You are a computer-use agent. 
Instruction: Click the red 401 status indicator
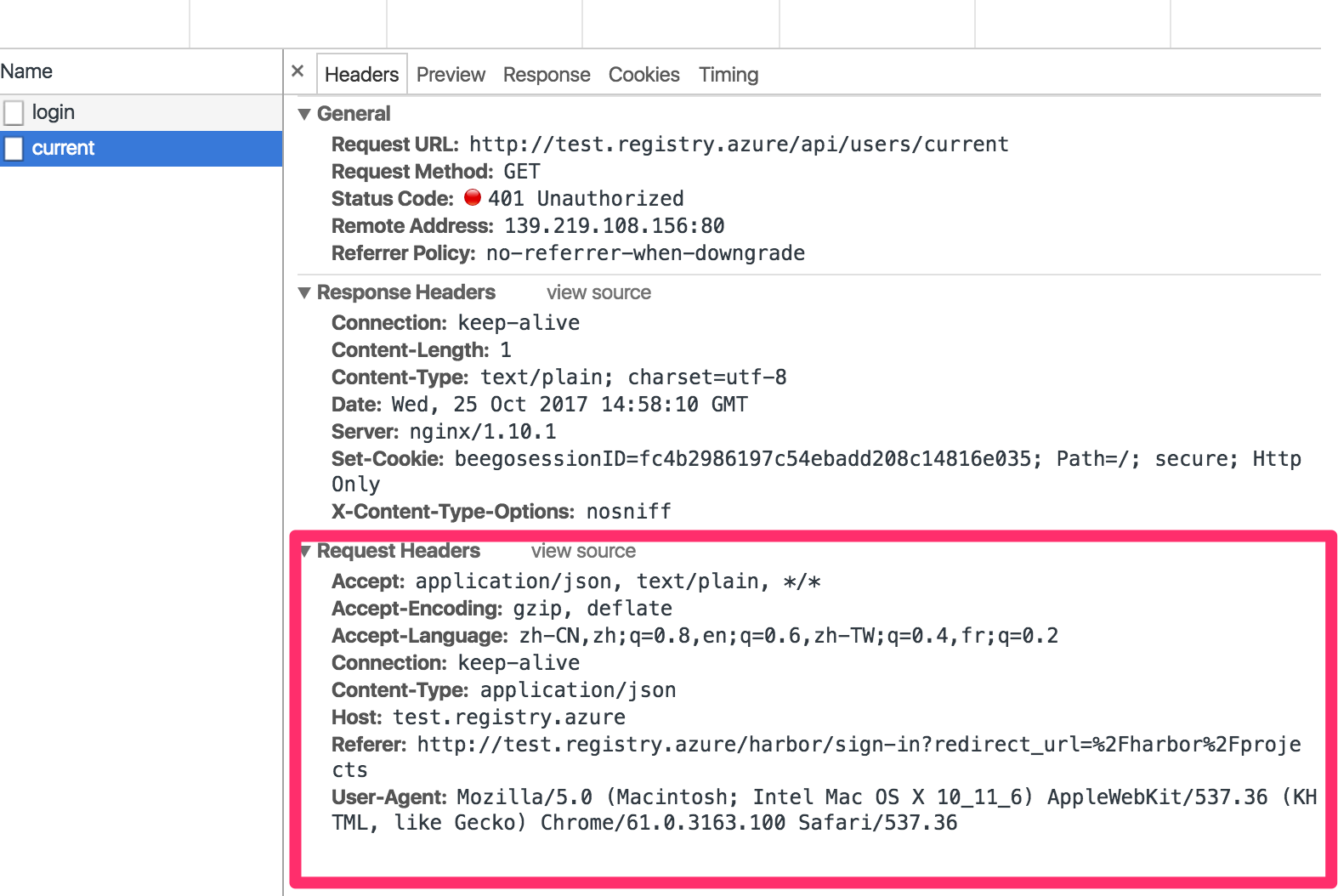tap(473, 198)
